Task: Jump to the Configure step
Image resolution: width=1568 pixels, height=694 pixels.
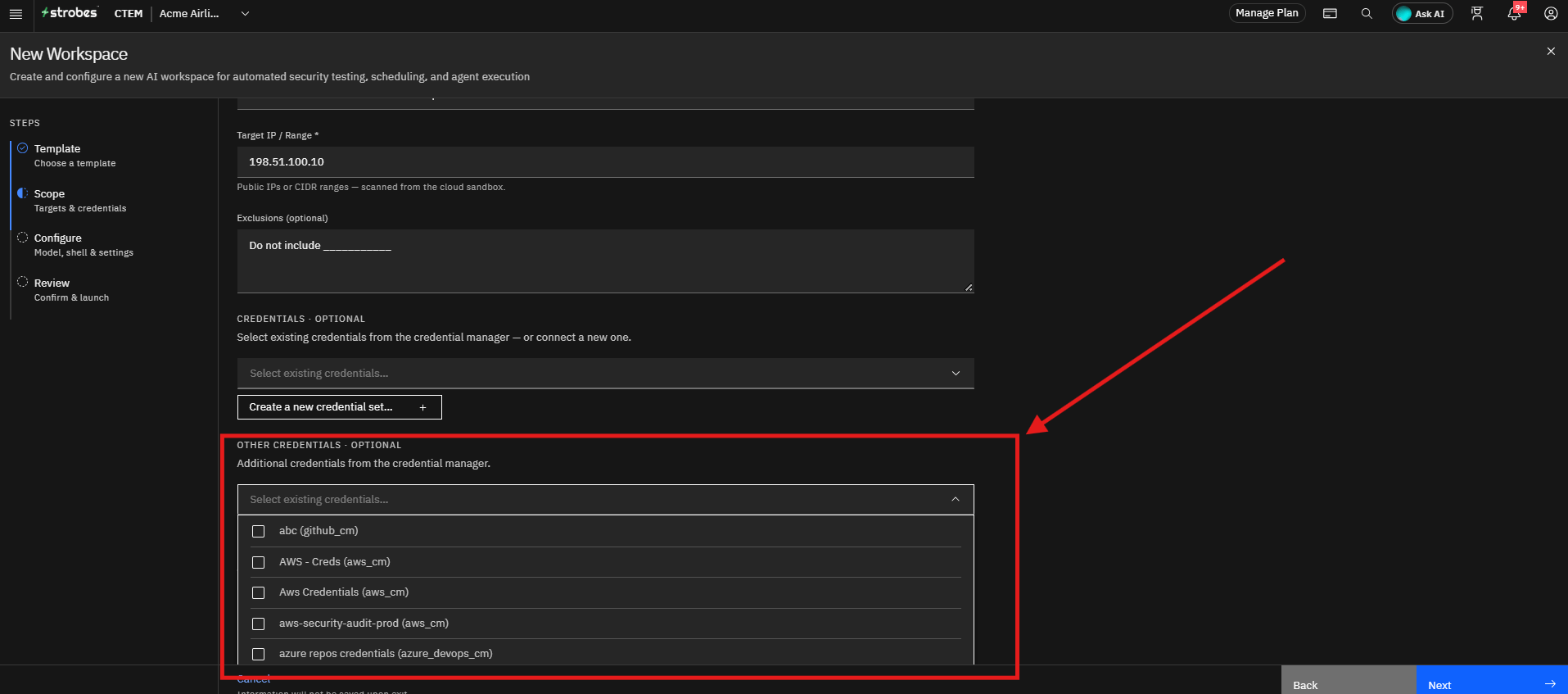Action: 83,245
